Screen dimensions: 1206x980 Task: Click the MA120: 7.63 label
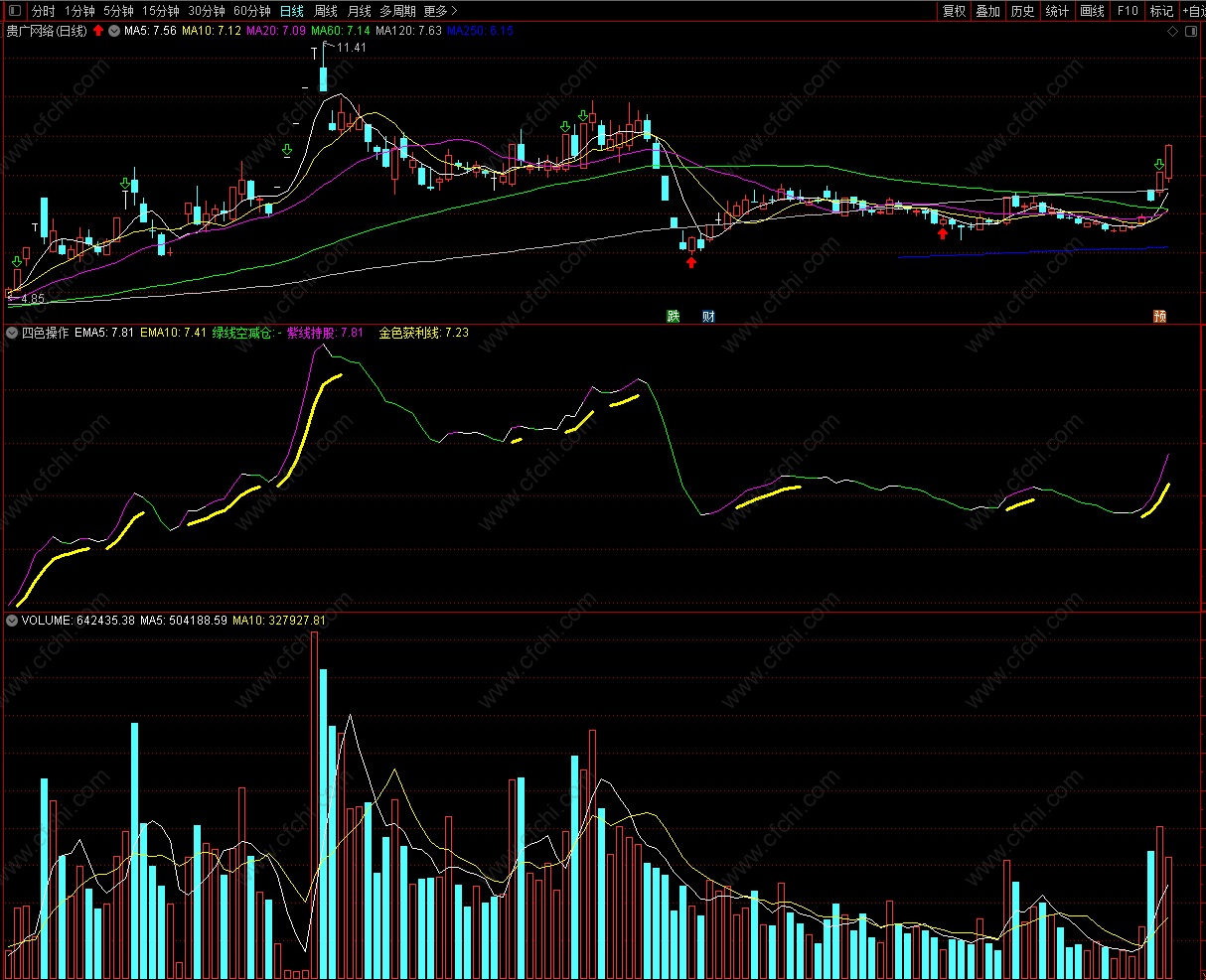pyautogui.click(x=408, y=31)
